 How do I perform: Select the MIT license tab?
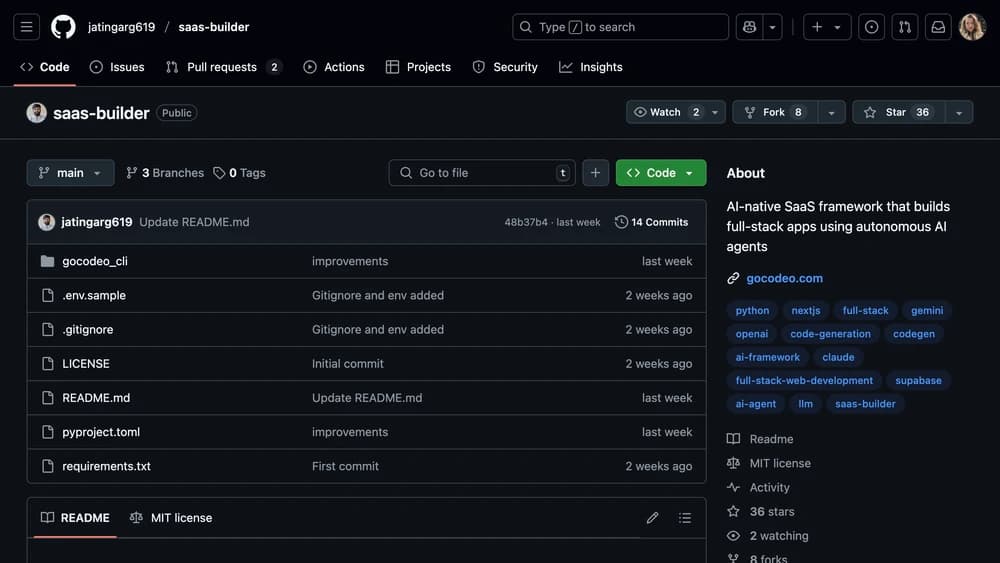coord(171,518)
